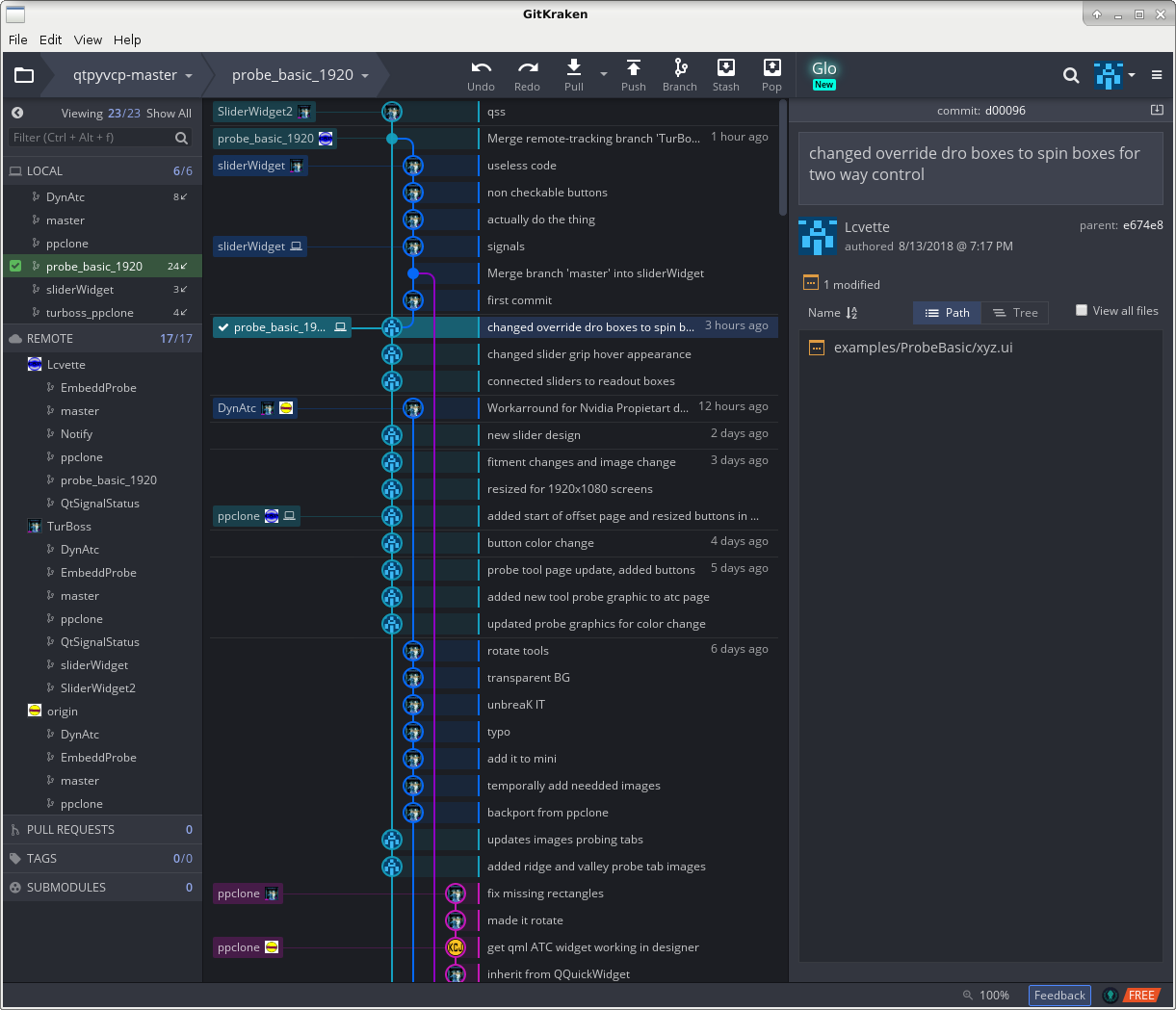Image resolution: width=1176 pixels, height=1010 pixels.
Task: Click the Stash toolbar icon
Action: coord(726,66)
